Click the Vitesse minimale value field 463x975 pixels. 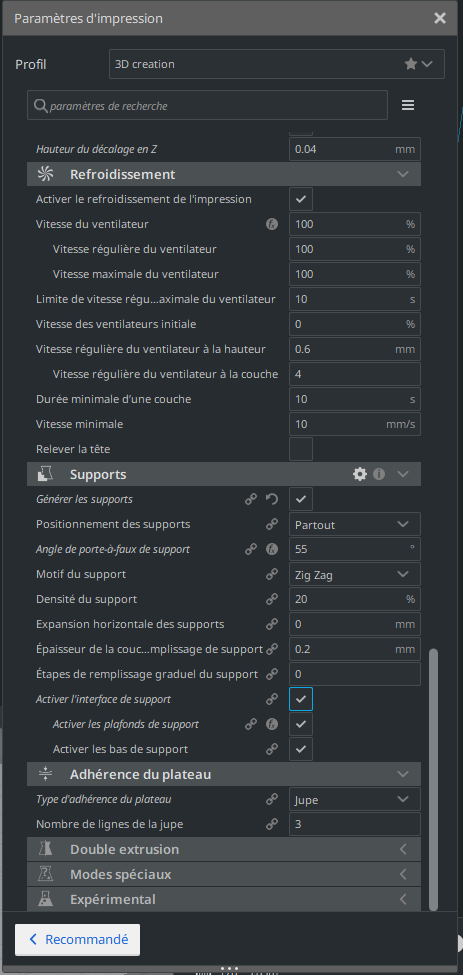pos(355,424)
